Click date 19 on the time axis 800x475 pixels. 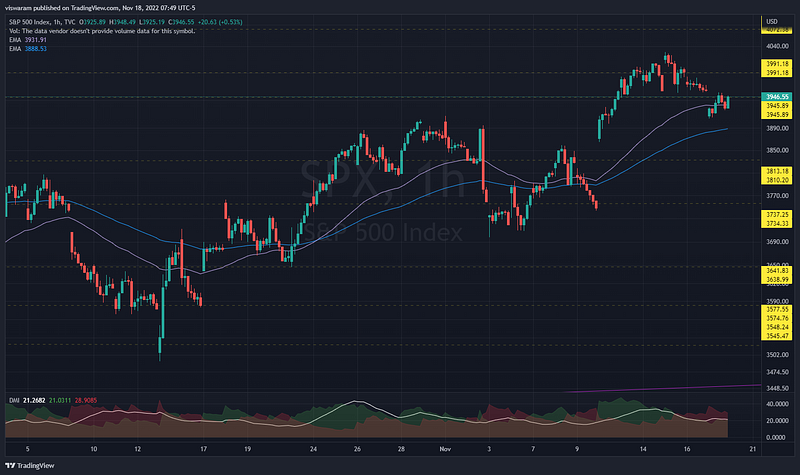tap(247, 449)
